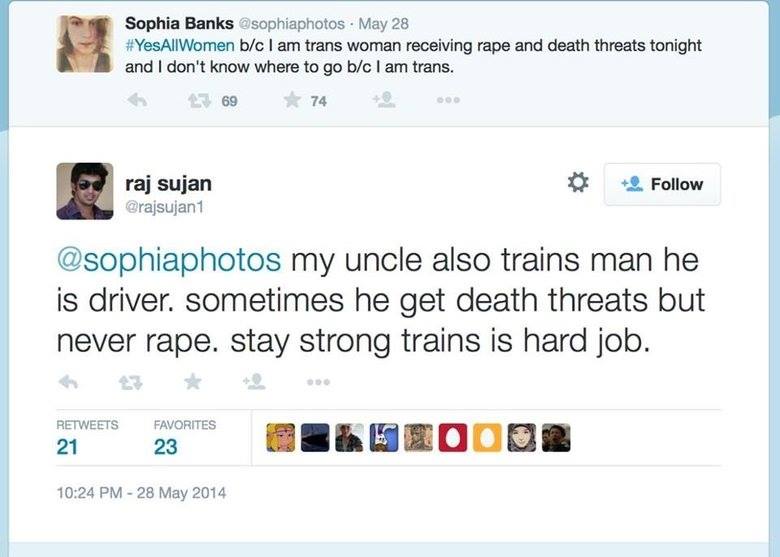Open raj sujan's profile picture
The image size is (780, 557).
[x=84, y=191]
